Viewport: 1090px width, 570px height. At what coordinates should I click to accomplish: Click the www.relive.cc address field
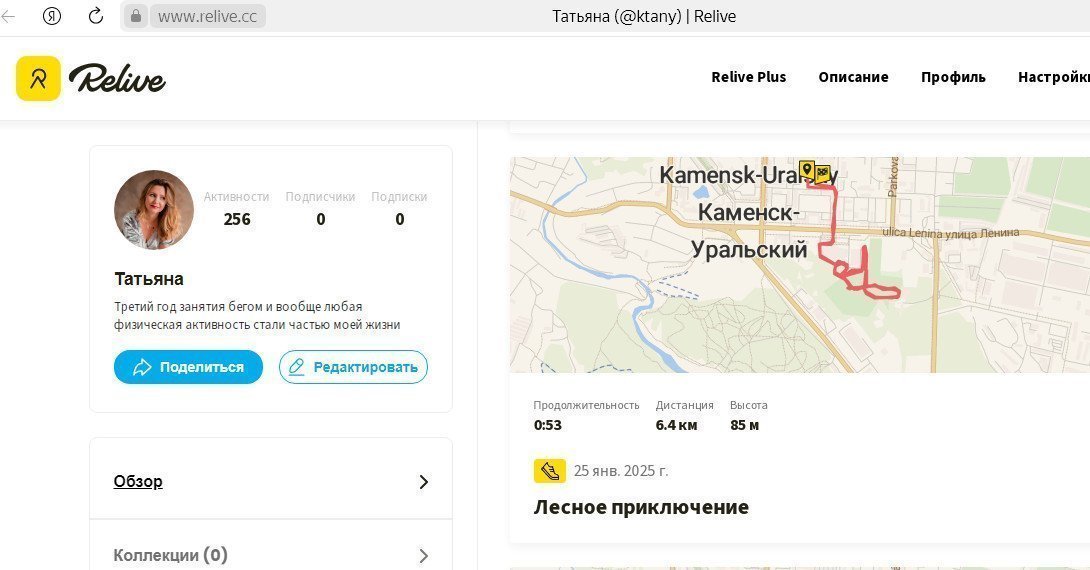(208, 16)
